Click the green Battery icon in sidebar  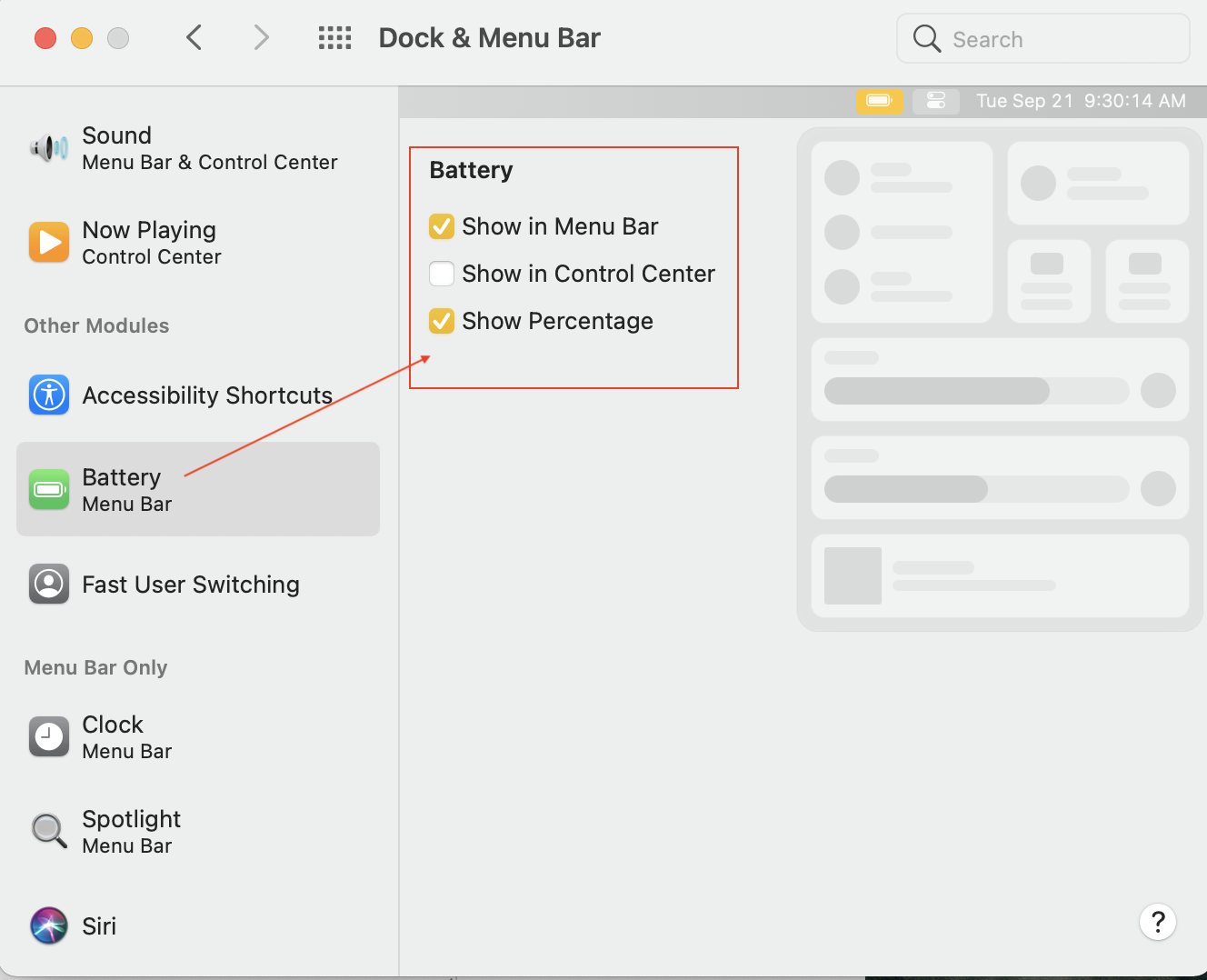point(49,489)
